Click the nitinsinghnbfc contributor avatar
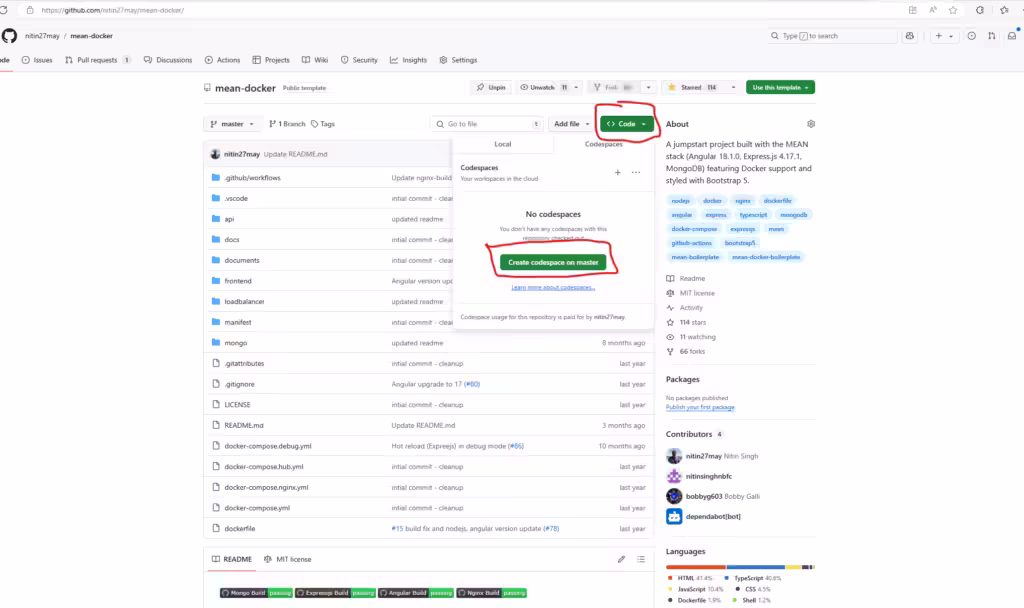Screen dimensions: 1024x608 674,476
